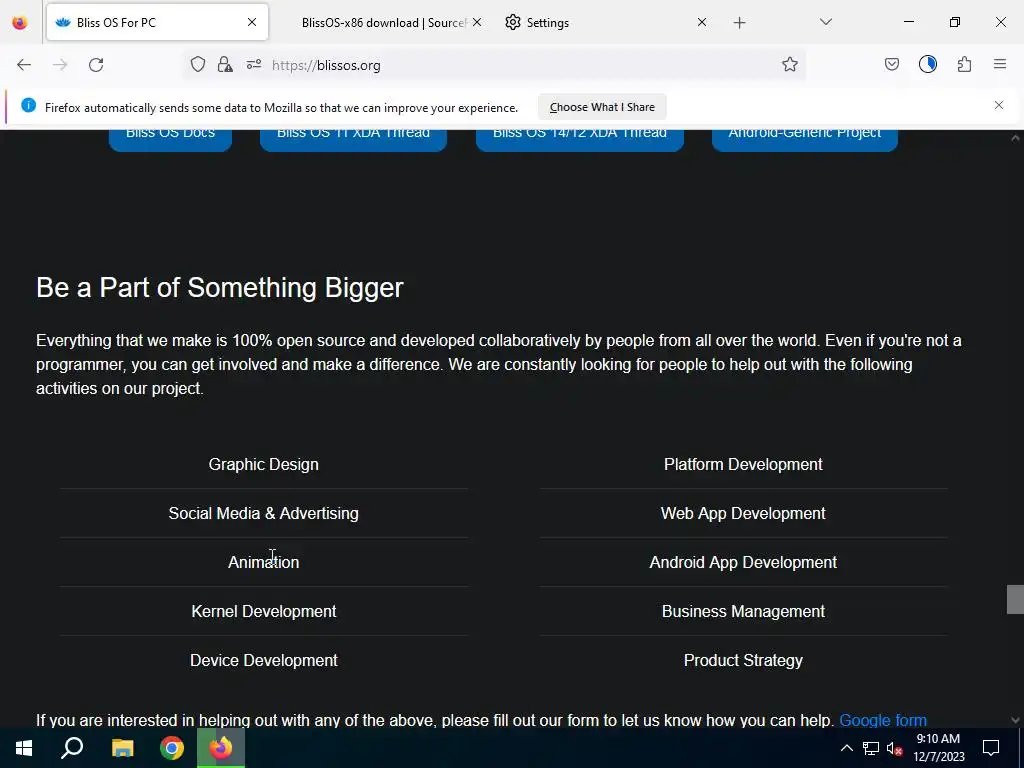Click the Web App Development item
Screen dimensions: 1024x768
743,513
